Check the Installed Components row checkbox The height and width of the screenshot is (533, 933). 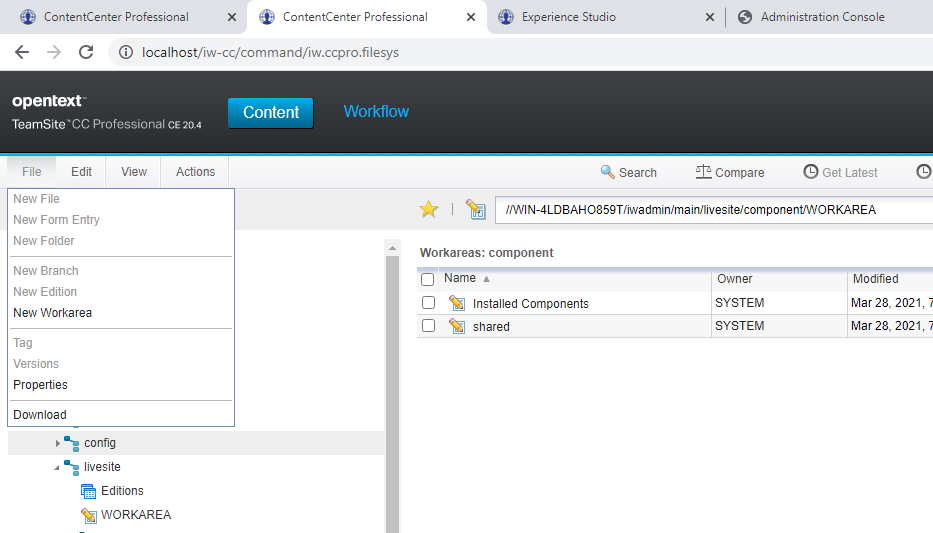[428, 302]
